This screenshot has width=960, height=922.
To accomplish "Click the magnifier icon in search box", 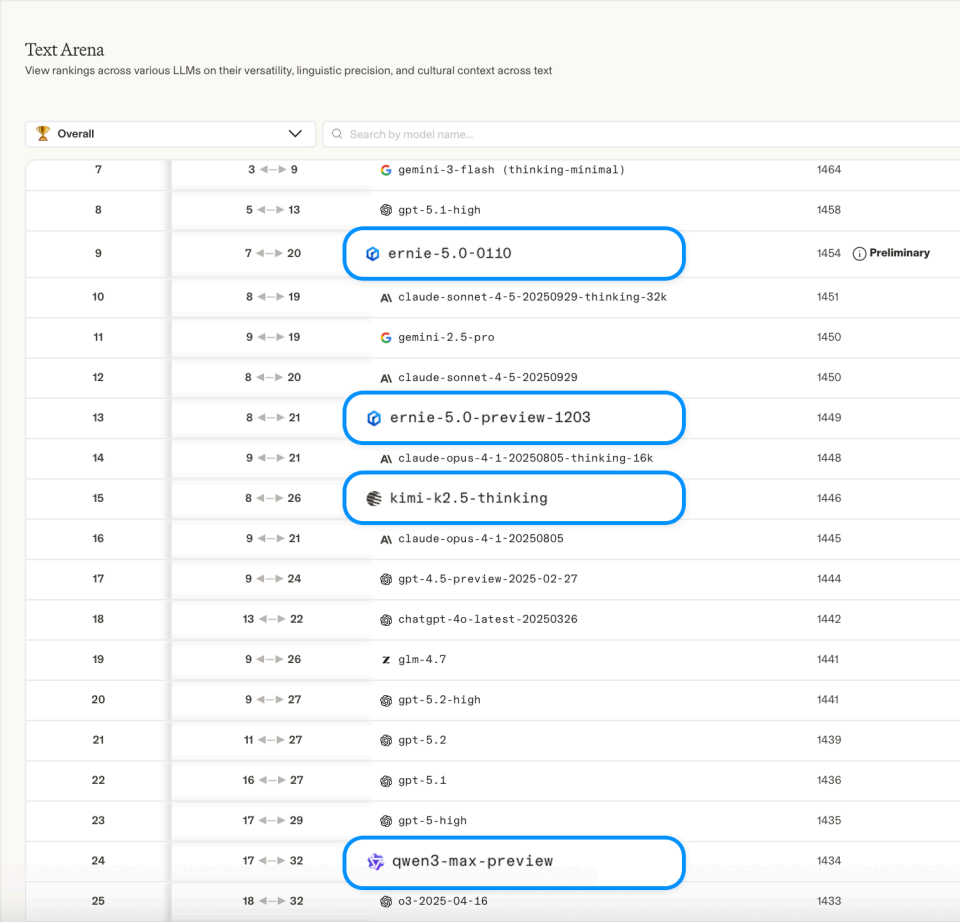I will [337, 134].
